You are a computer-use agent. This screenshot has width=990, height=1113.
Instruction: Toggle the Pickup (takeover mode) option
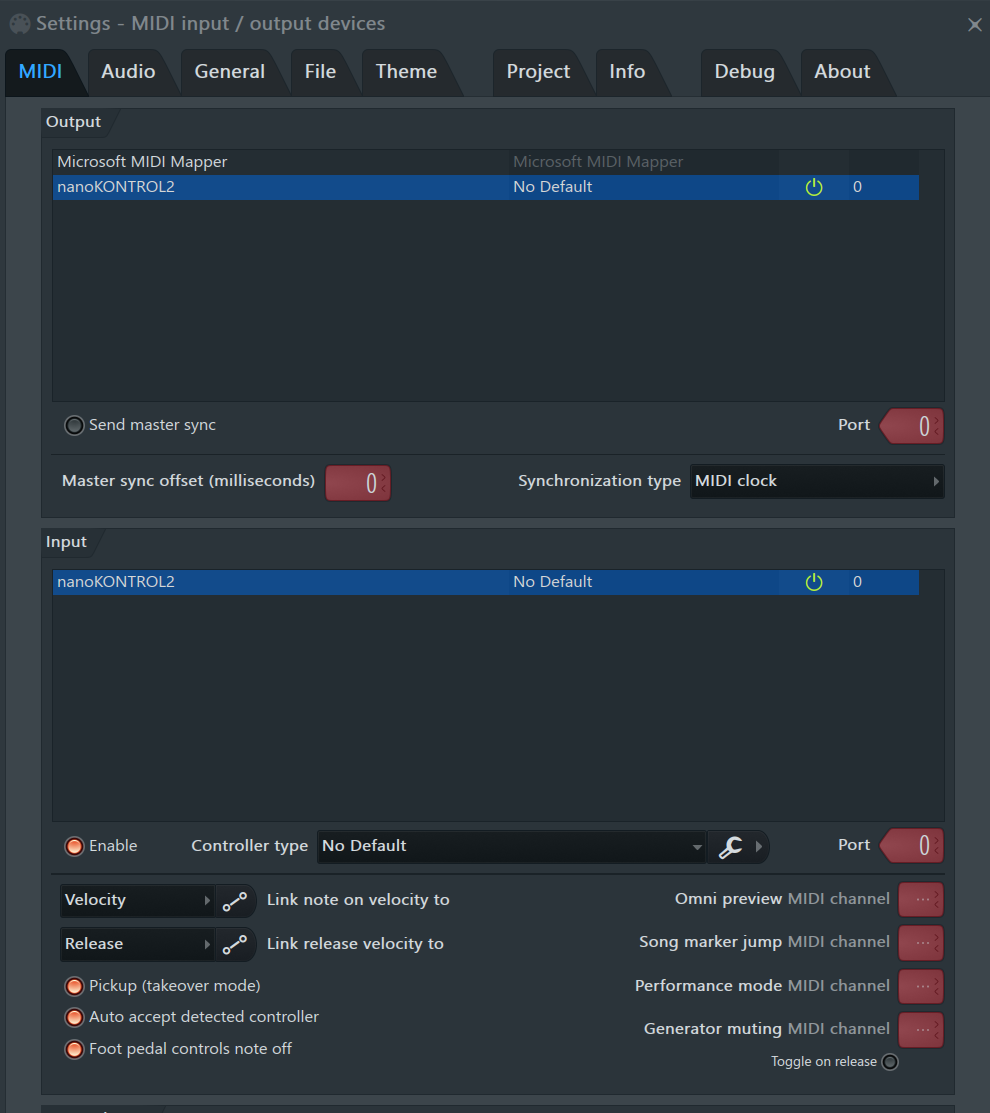tap(74, 986)
